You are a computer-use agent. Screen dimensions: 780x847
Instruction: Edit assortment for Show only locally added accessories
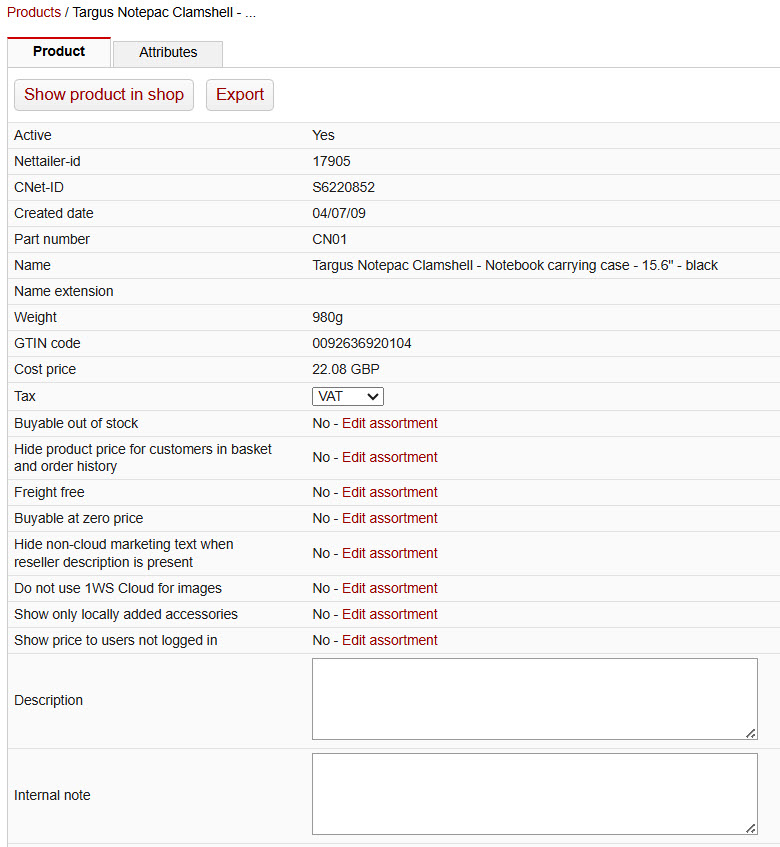(389, 614)
